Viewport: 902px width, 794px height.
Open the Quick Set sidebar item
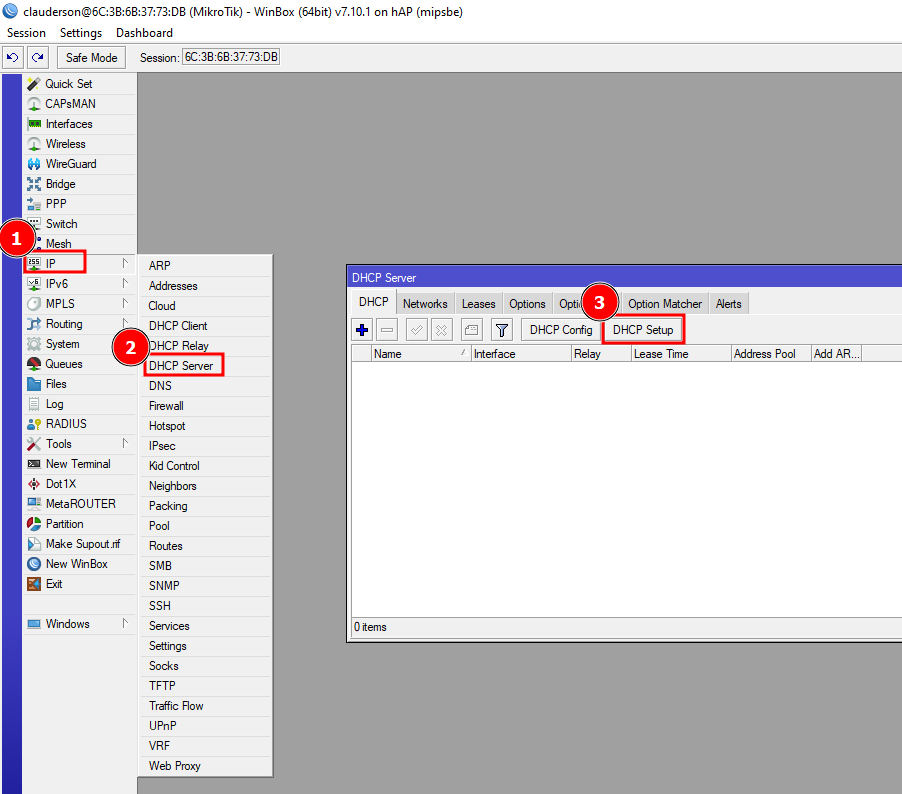[x=68, y=84]
